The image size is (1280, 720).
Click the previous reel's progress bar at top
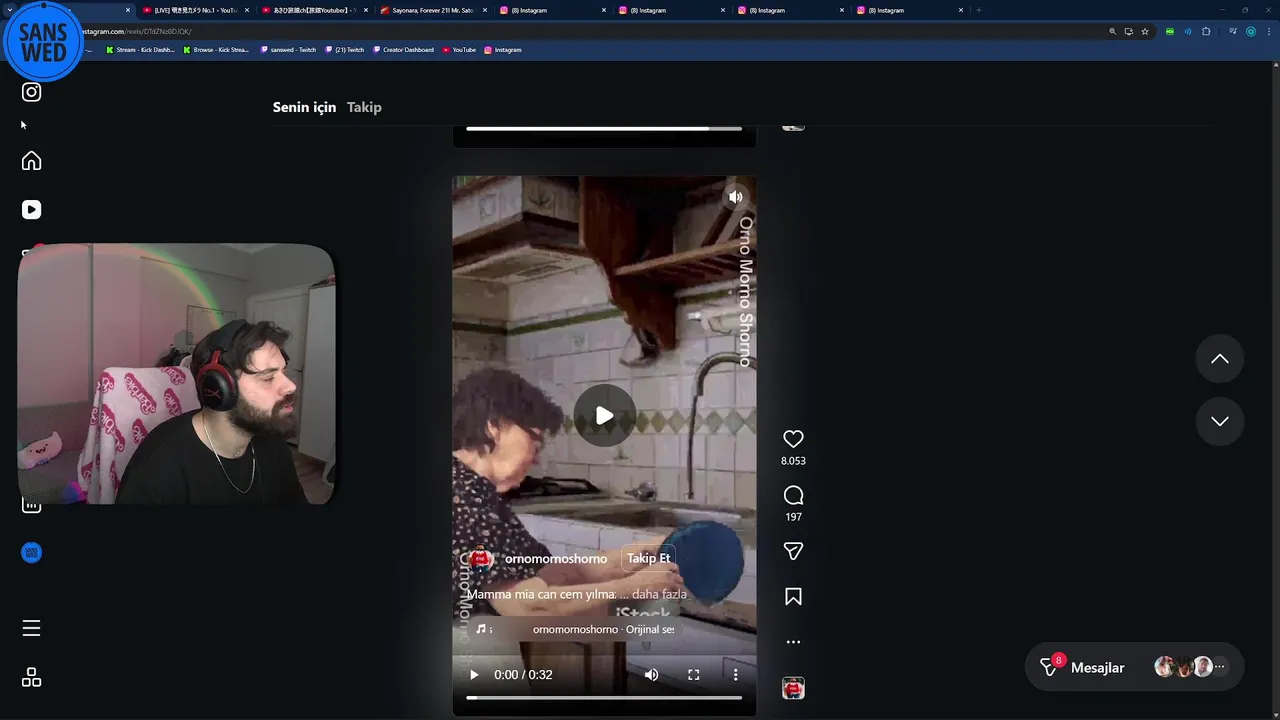coord(604,128)
